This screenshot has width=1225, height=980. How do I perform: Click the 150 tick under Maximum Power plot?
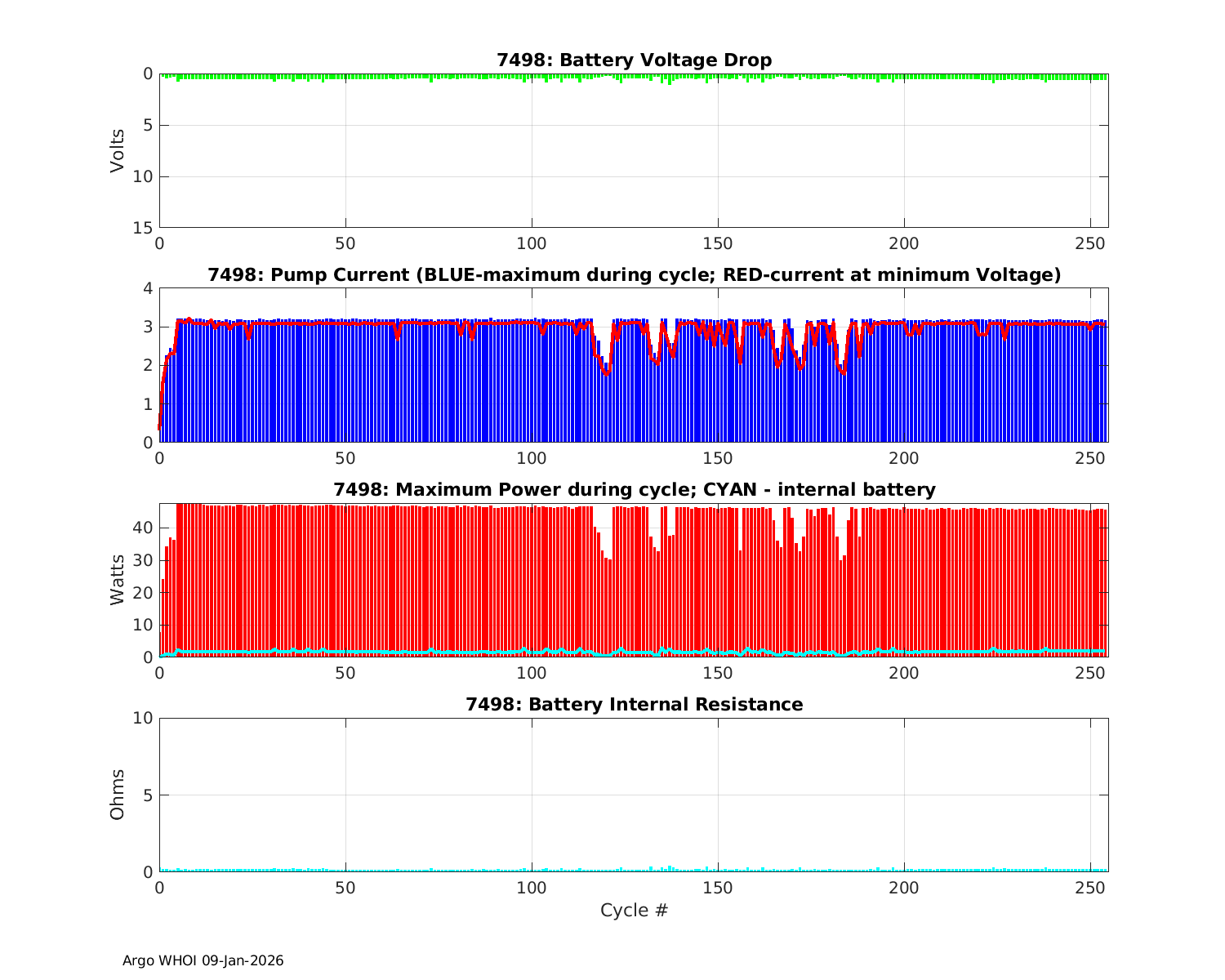point(718,674)
